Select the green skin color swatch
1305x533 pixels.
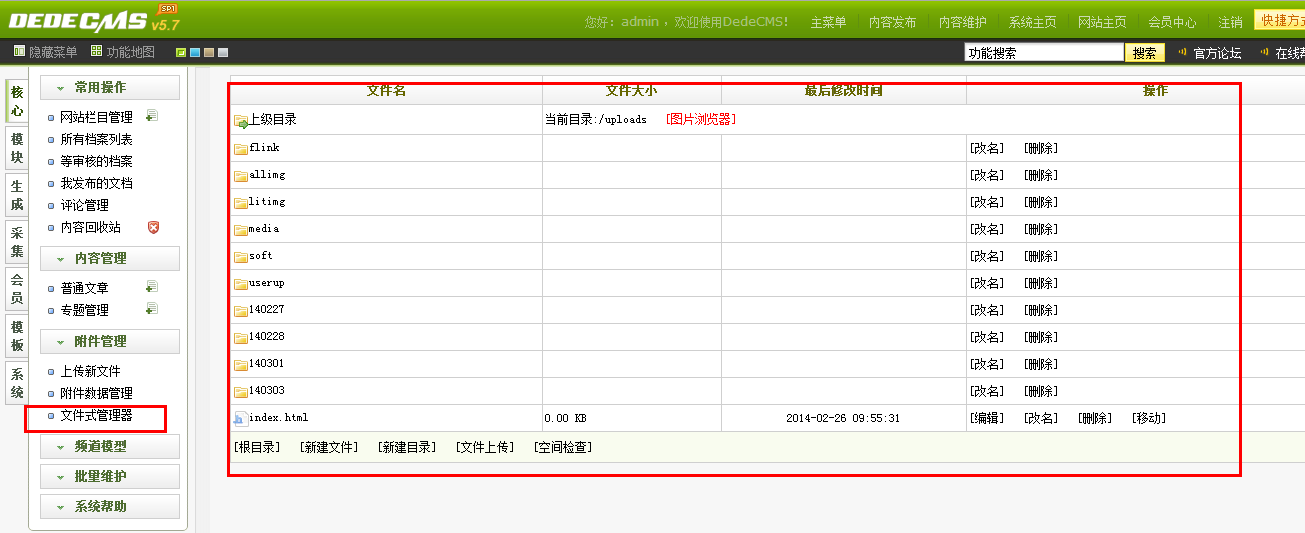pyautogui.click(x=181, y=52)
